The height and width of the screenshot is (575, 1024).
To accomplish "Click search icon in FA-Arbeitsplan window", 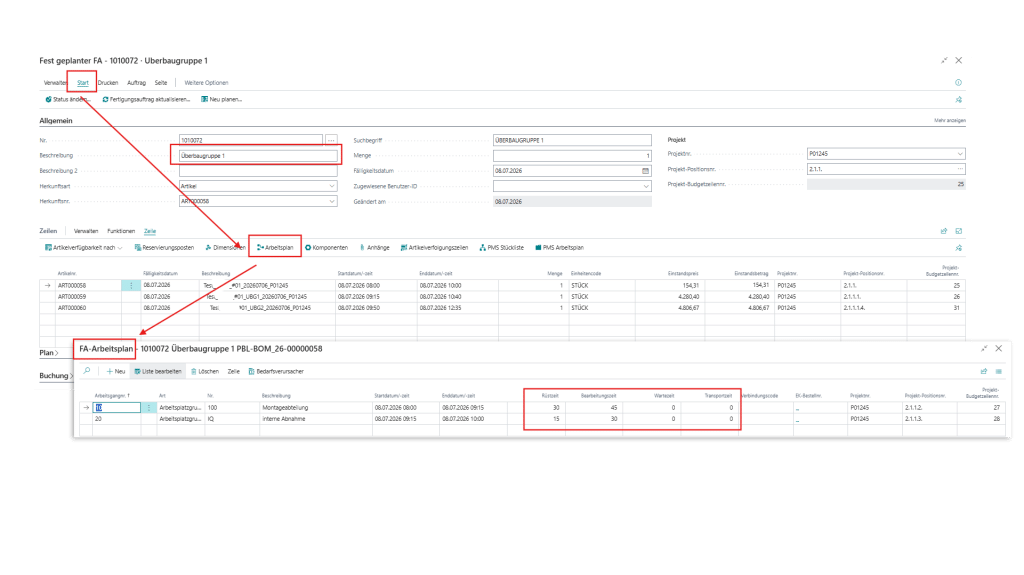I will tap(87, 371).
